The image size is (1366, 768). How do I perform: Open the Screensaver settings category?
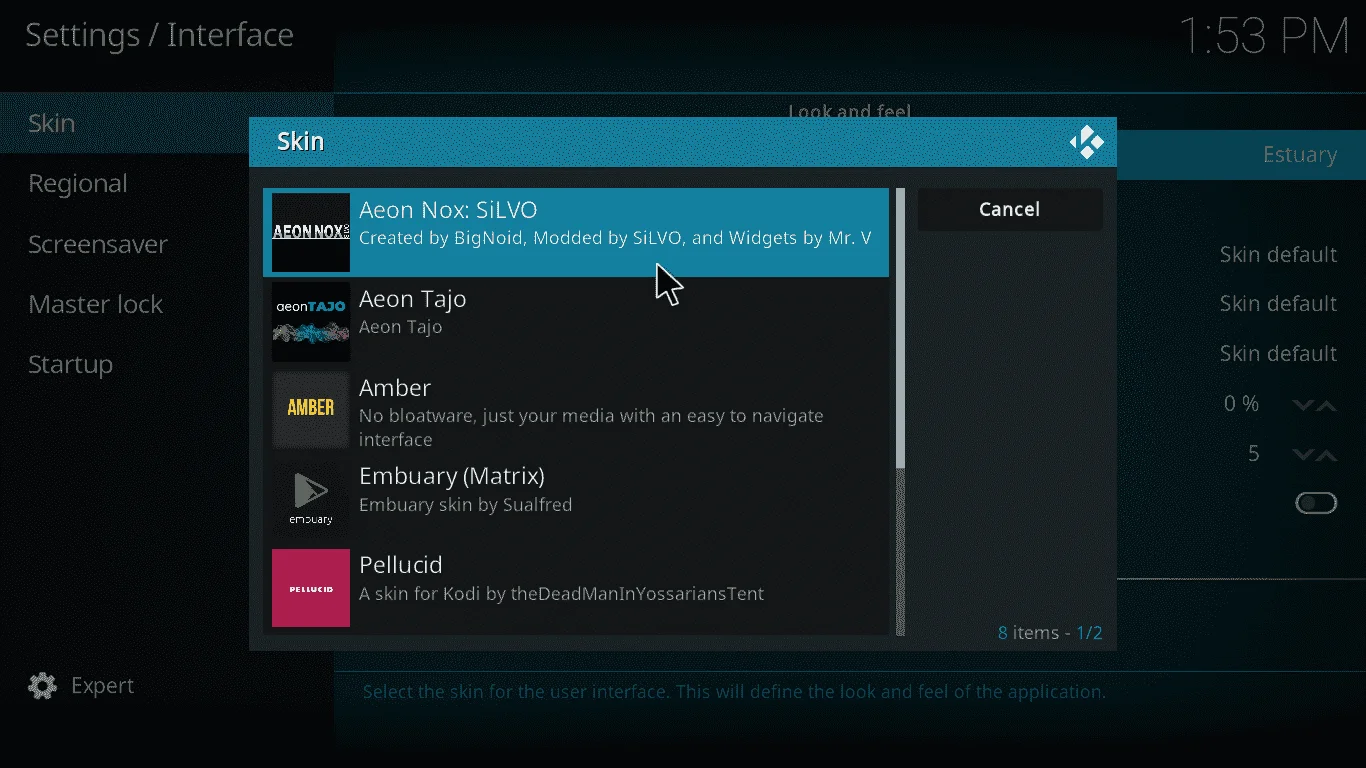point(167,244)
